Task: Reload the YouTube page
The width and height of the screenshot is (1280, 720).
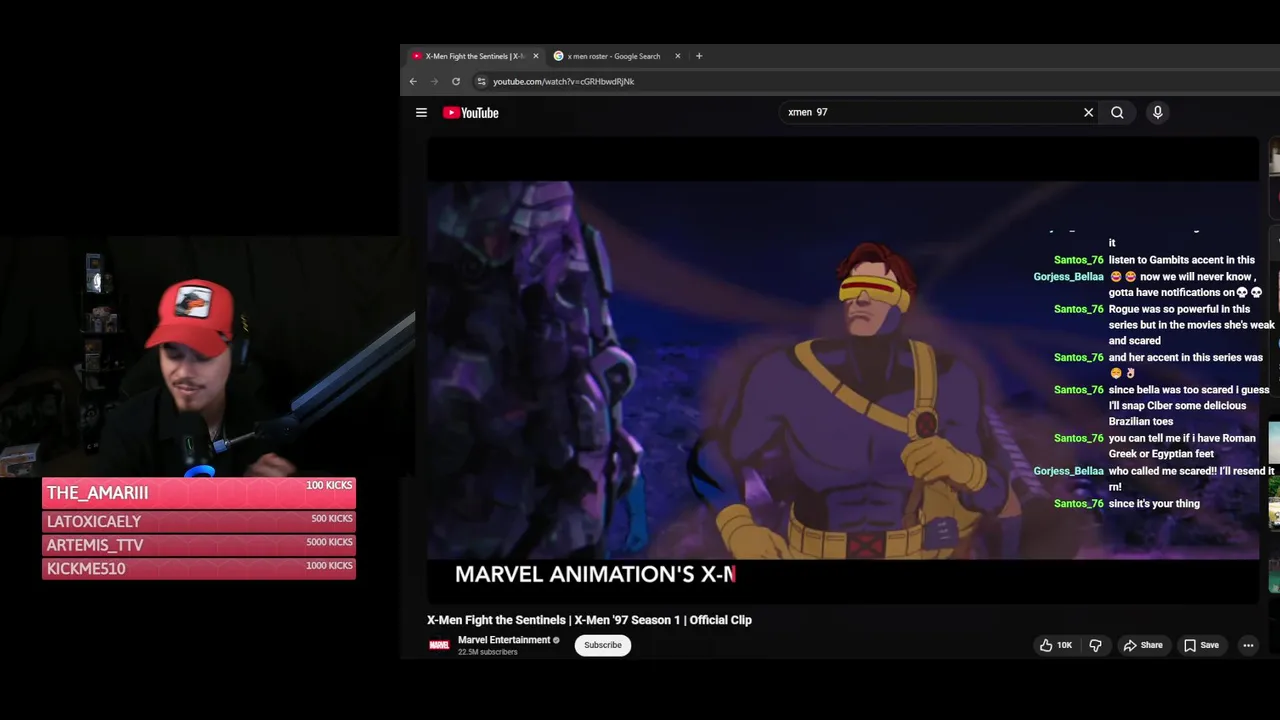Action: coord(456,82)
